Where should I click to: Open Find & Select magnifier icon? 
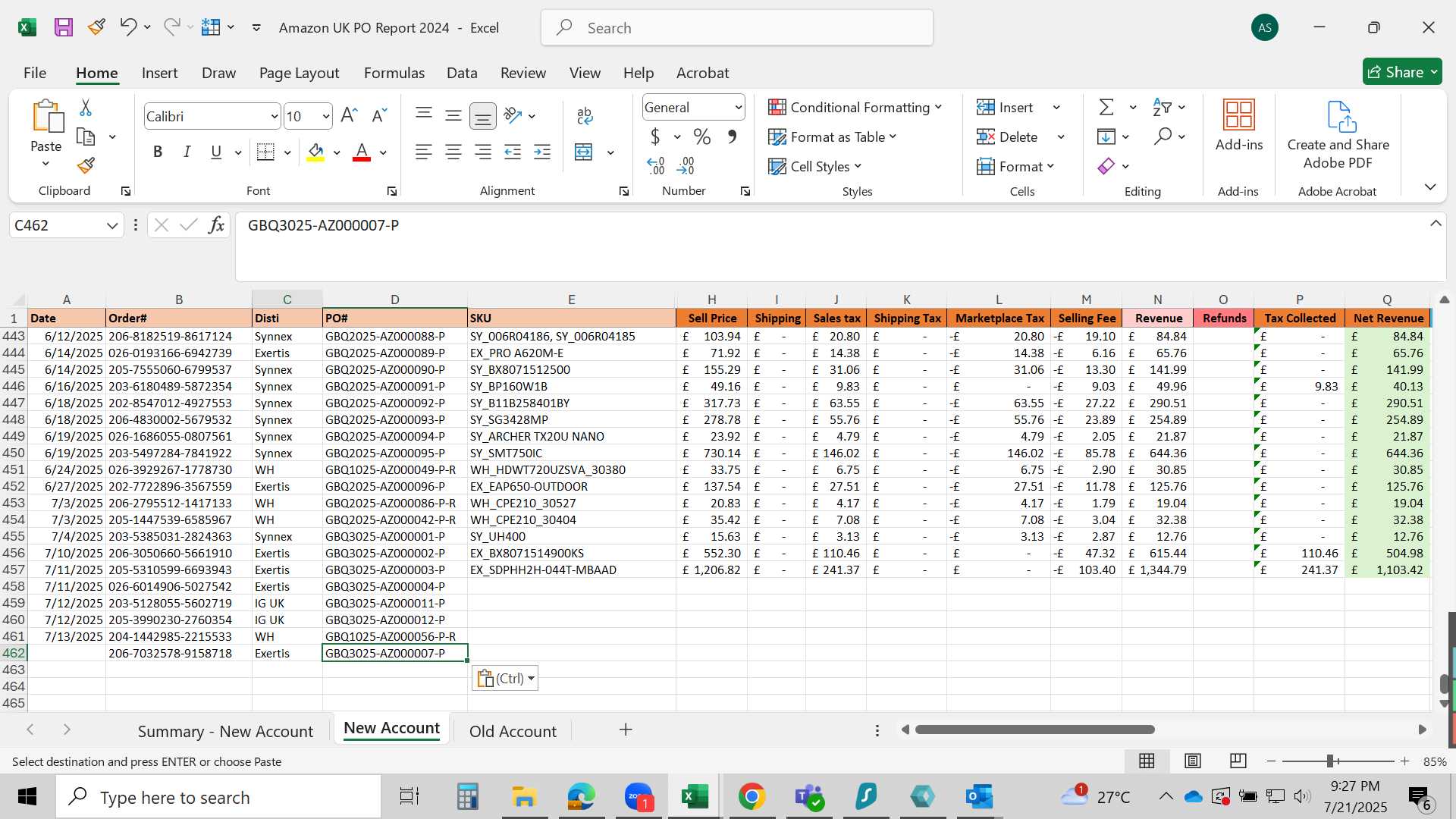tap(1163, 137)
